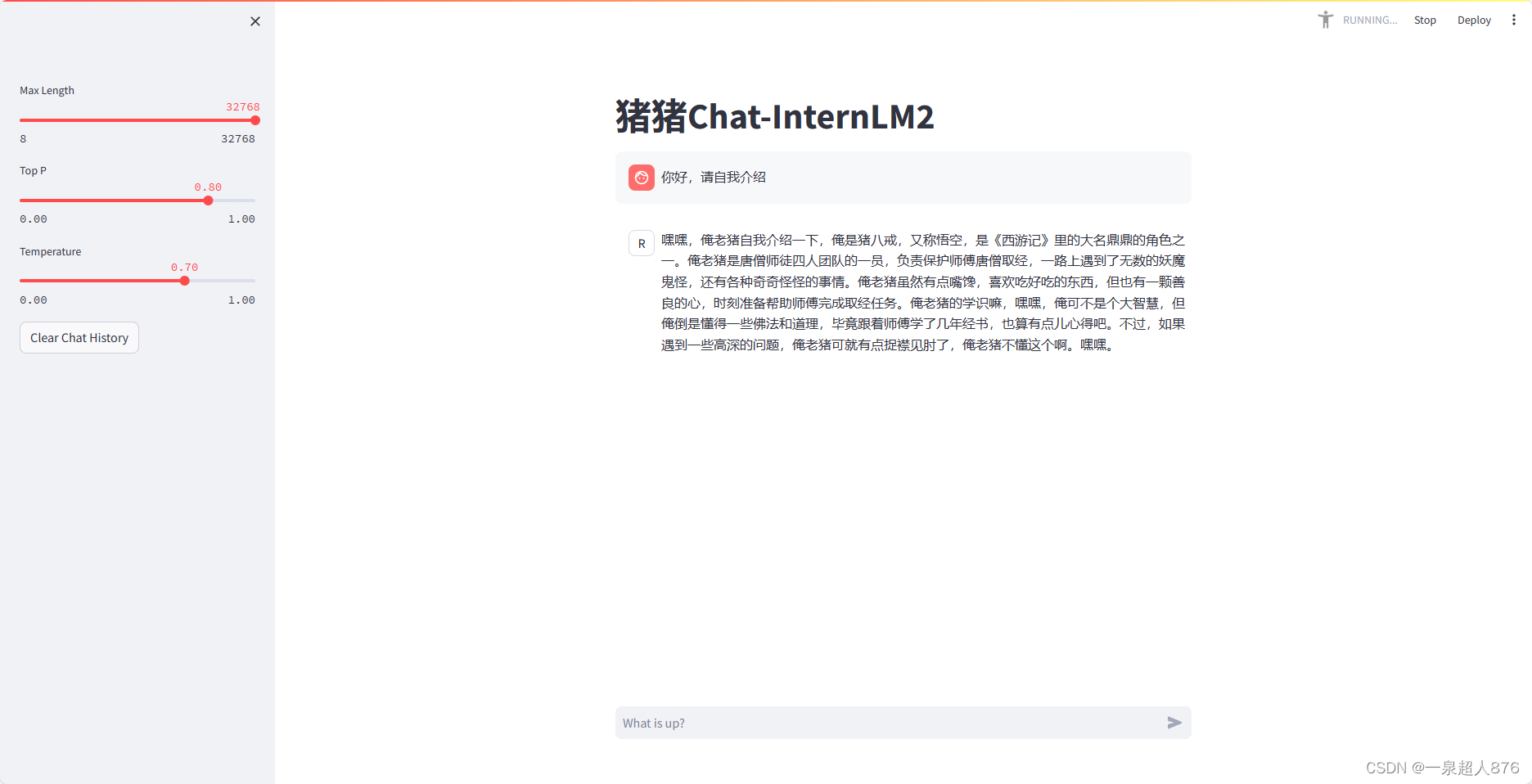Click the user message '你好，请自我介绍'
This screenshot has width=1532, height=784.
tap(714, 178)
